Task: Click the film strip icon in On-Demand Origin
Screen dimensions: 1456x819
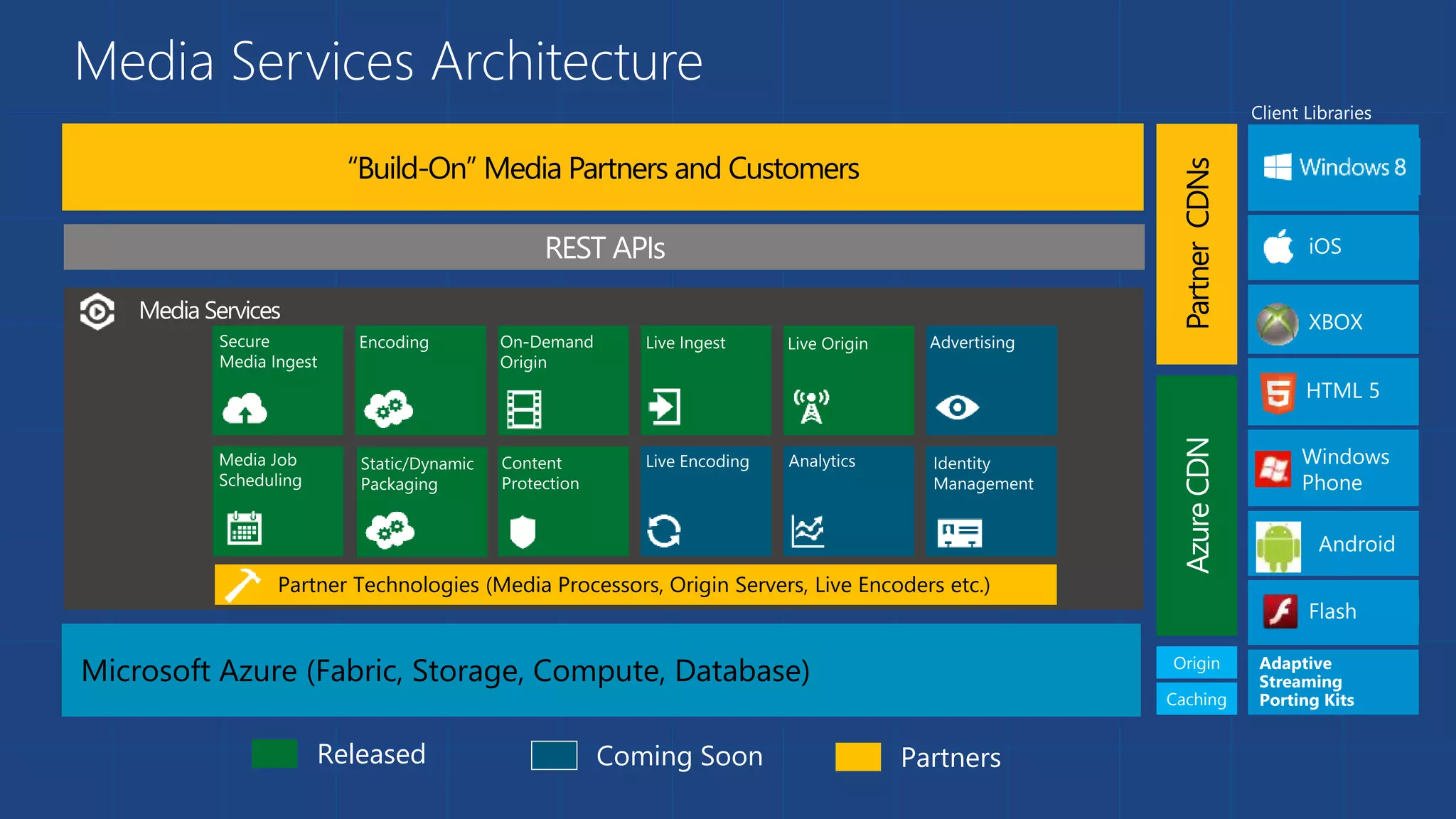Action: click(x=524, y=409)
